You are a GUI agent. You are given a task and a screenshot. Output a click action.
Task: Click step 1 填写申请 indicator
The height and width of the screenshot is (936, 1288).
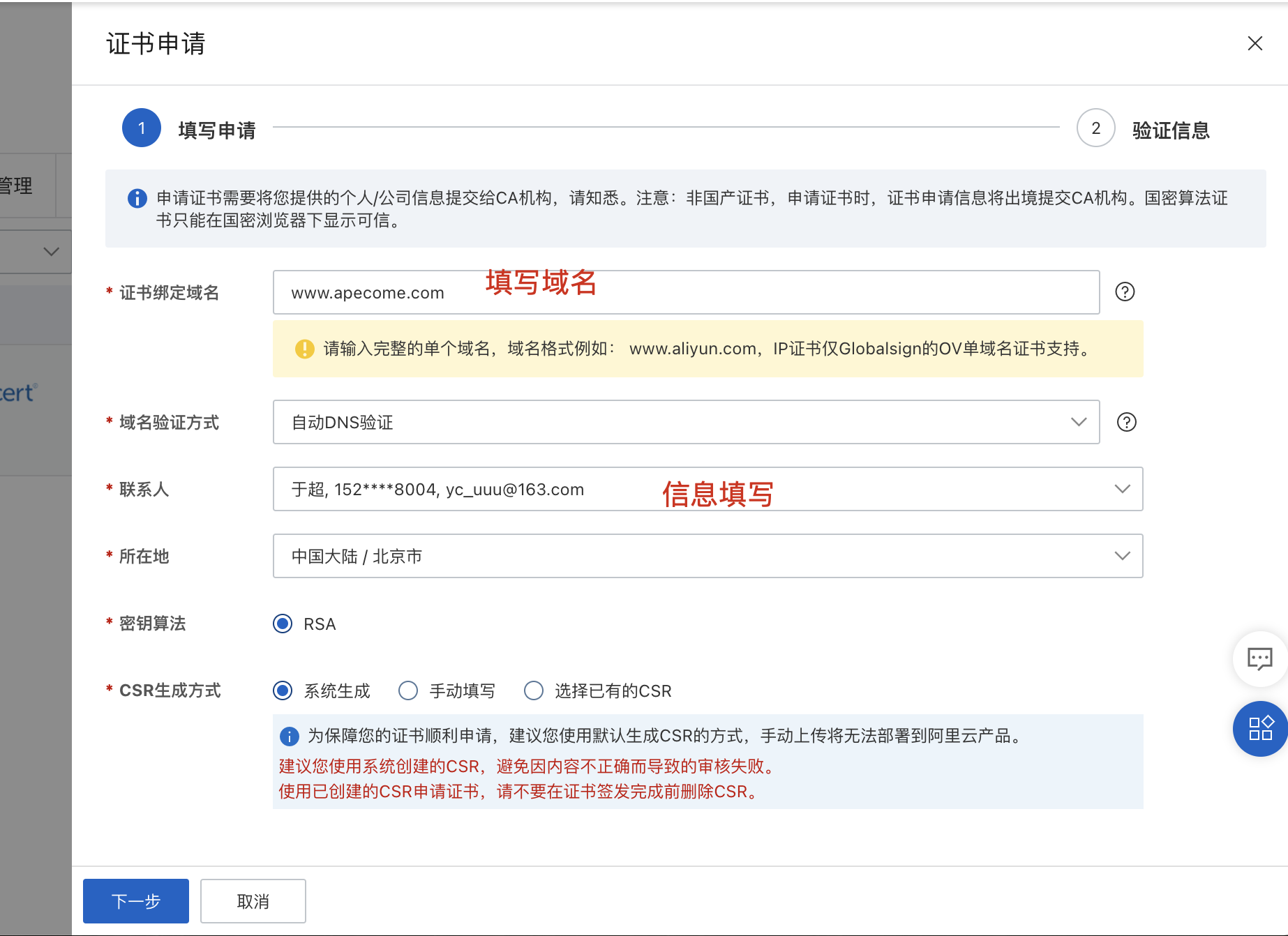pyautogui.click(x=142, y=128)
